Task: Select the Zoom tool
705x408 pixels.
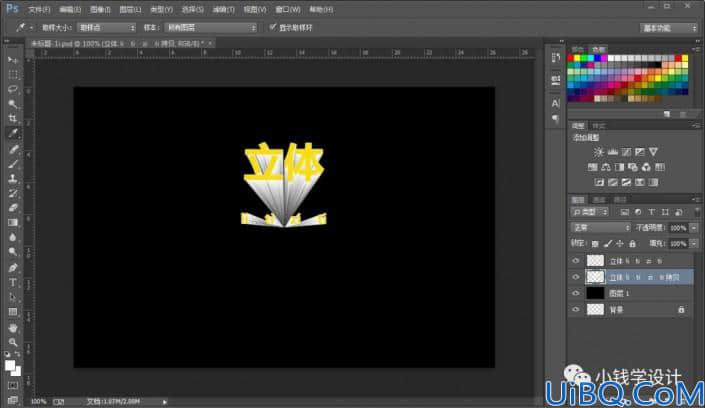Action: (x=13, y=342)
